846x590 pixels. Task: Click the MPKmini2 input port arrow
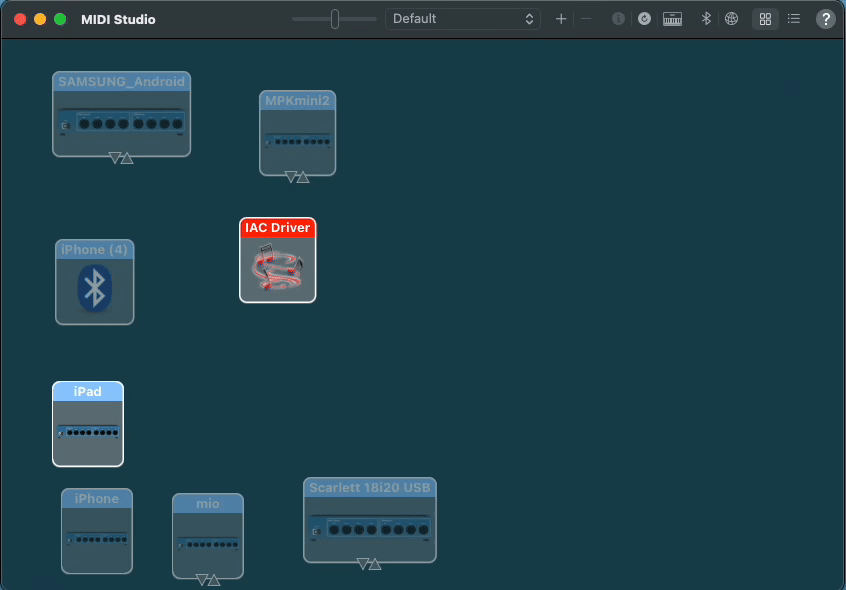pyautogui.click(x=303, y=177)
